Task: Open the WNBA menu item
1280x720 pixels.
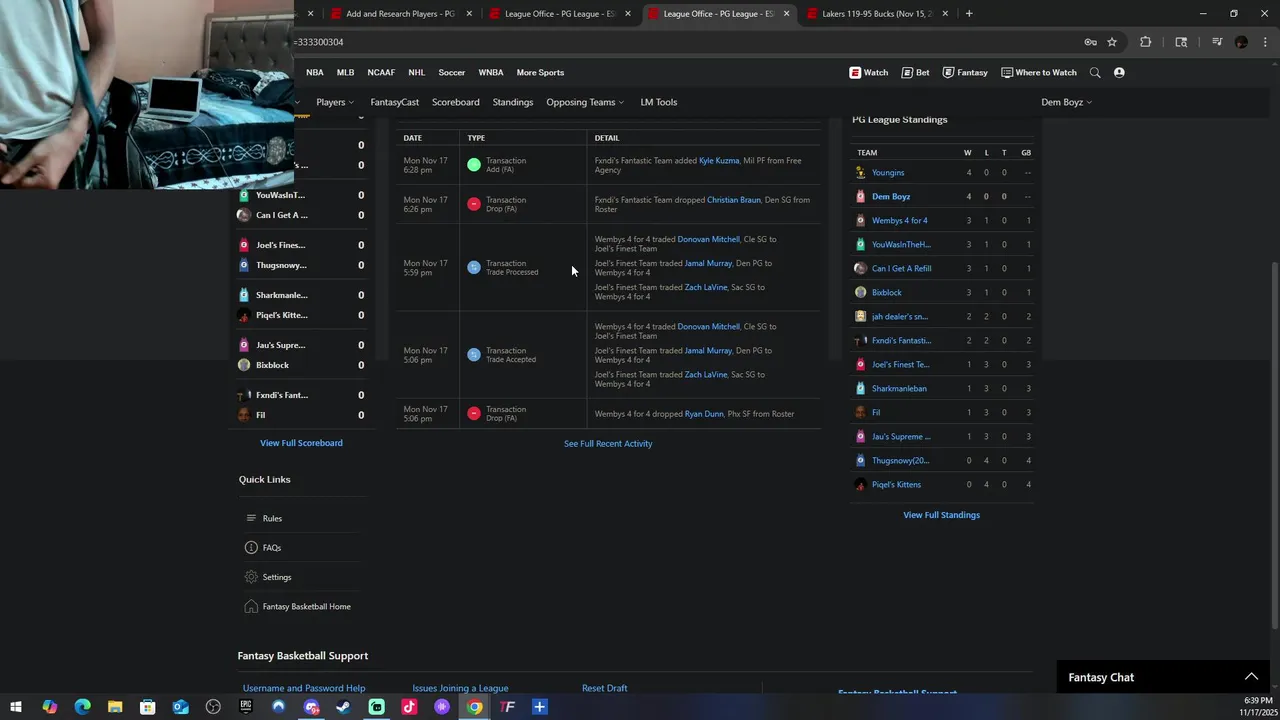Action: tap(491, 72)
